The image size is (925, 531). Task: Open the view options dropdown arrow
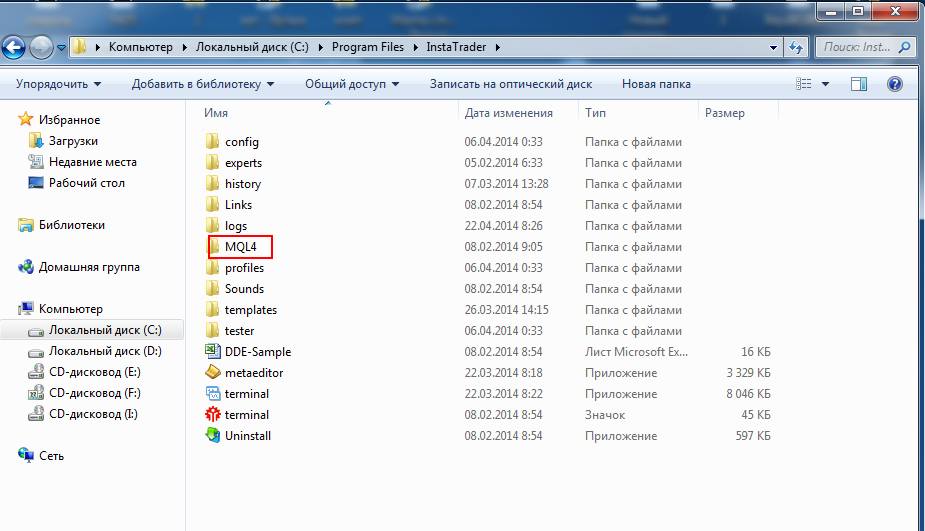(825, 84)
